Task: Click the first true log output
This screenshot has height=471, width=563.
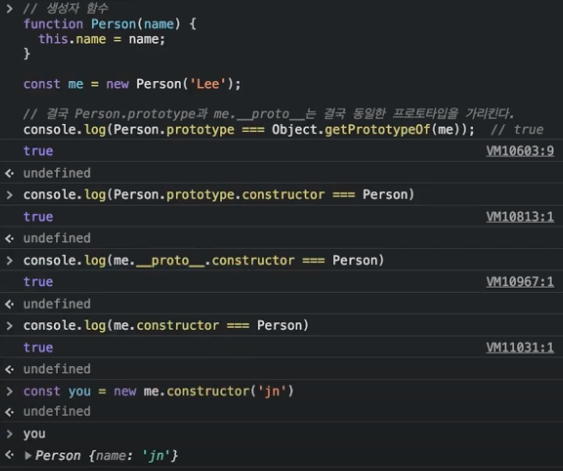Action: pyautogui.click(x=38, y=151)
